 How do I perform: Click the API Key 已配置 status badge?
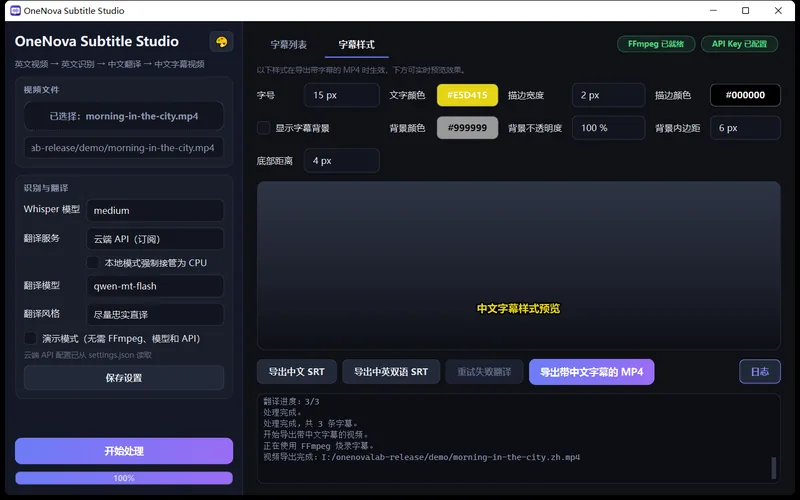coord(739,44)
